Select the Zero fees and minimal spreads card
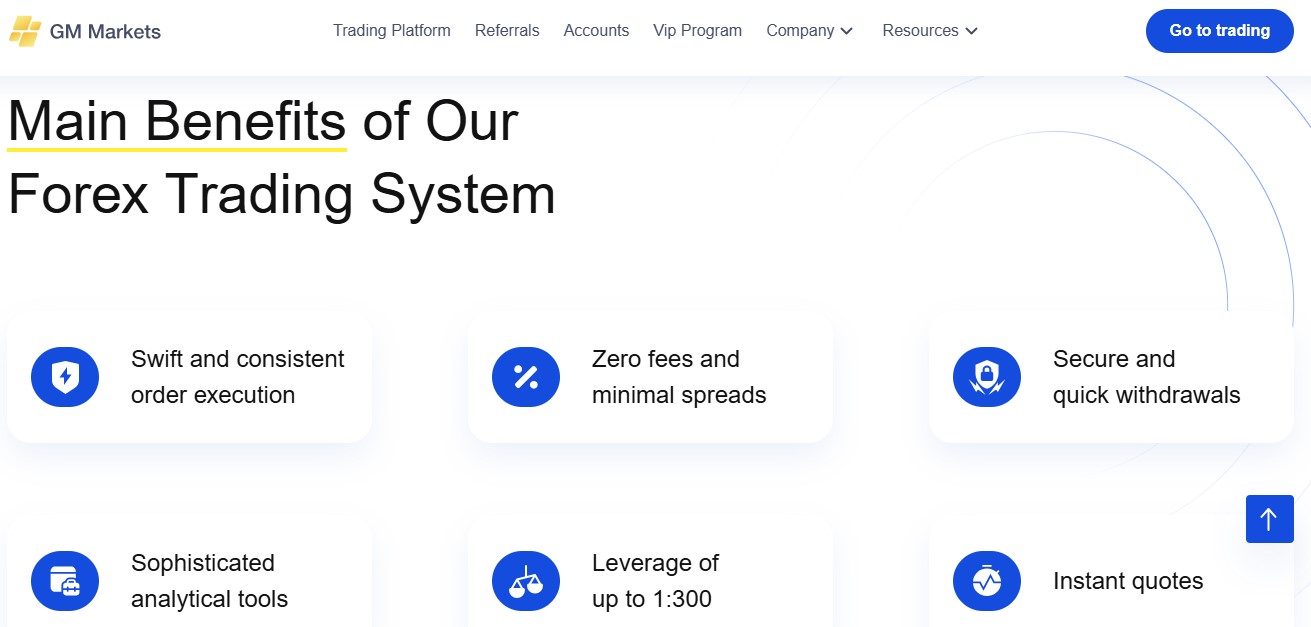The width and height of the screenshot is (1311, 627). point(650,377)
